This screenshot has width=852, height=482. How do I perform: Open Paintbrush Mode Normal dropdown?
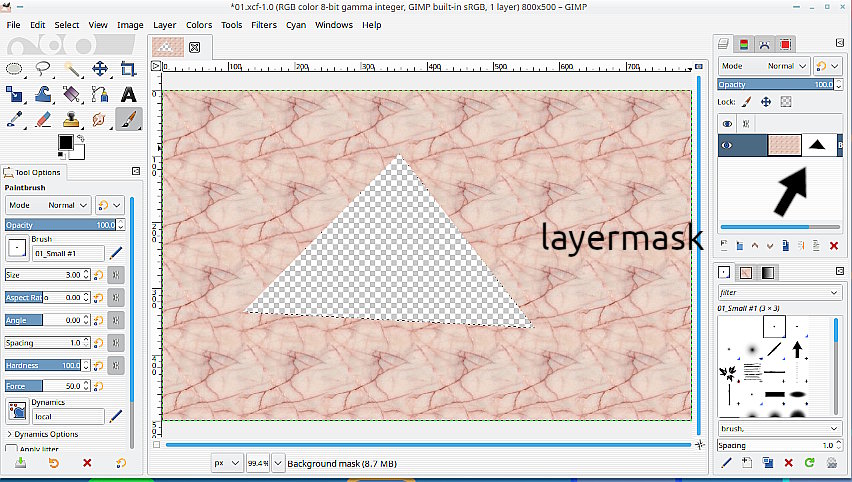point(48,205)
